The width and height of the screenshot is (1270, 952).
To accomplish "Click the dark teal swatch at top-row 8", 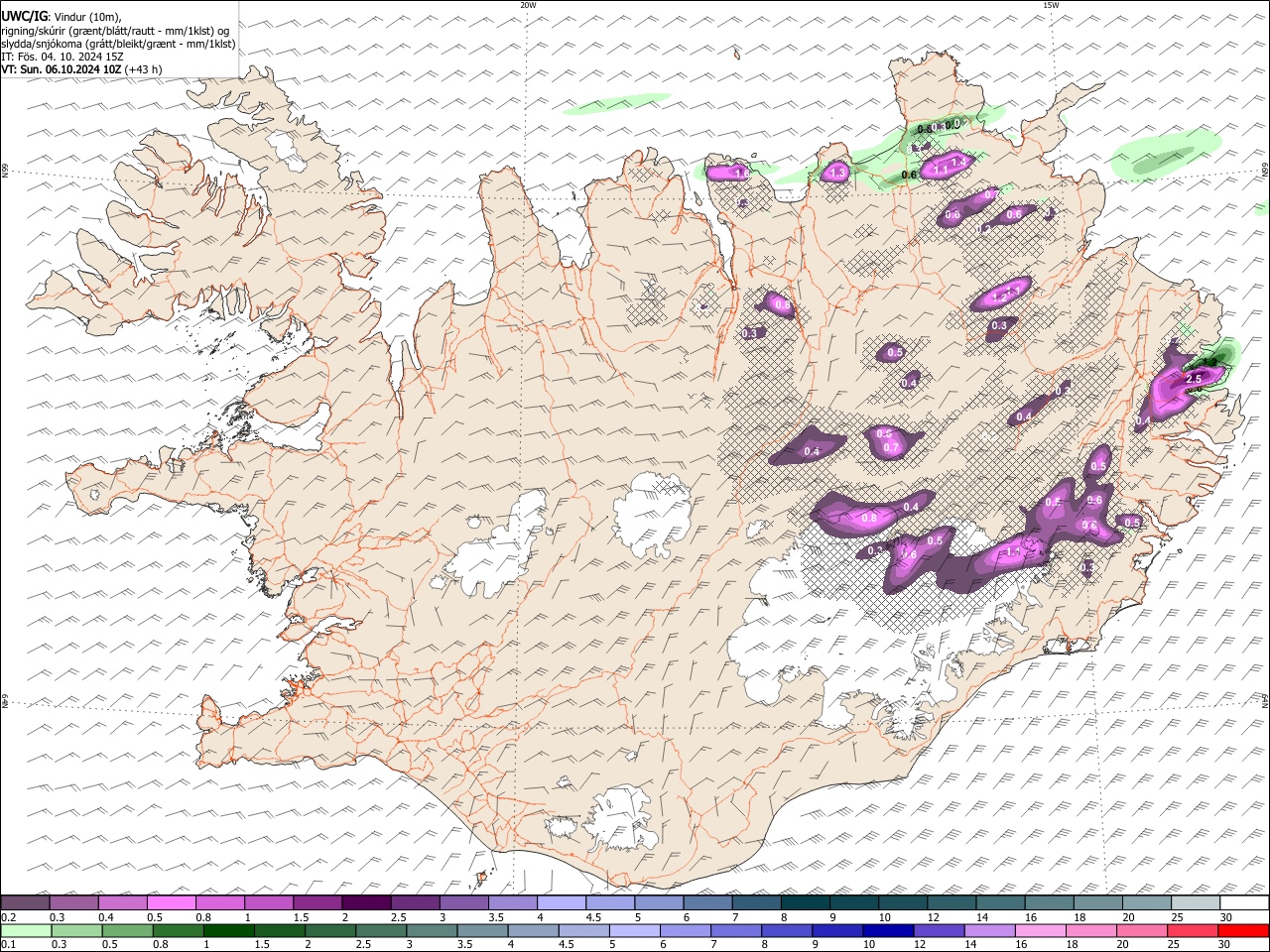I will pos(806,902).
